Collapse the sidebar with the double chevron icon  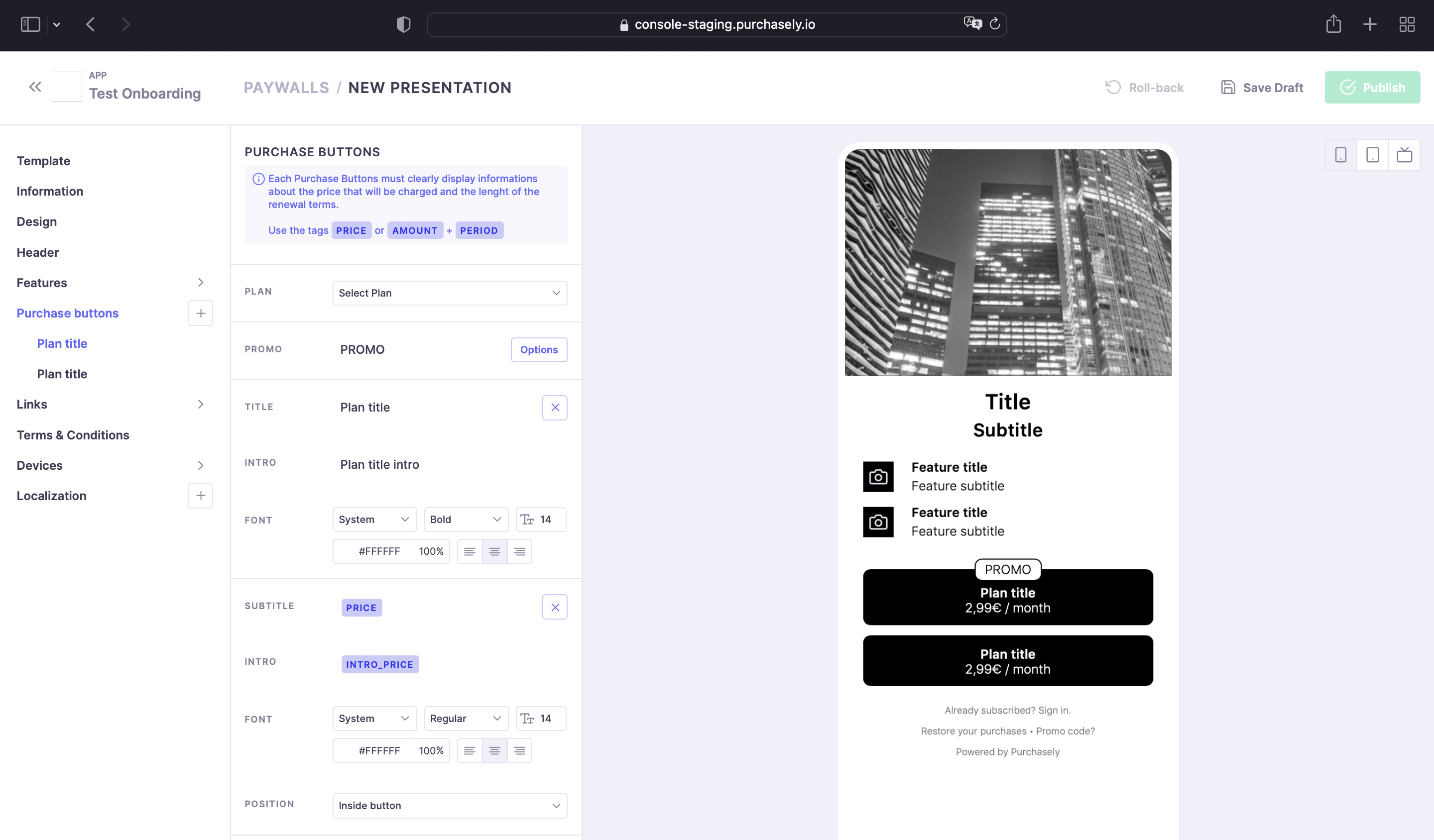35,87
